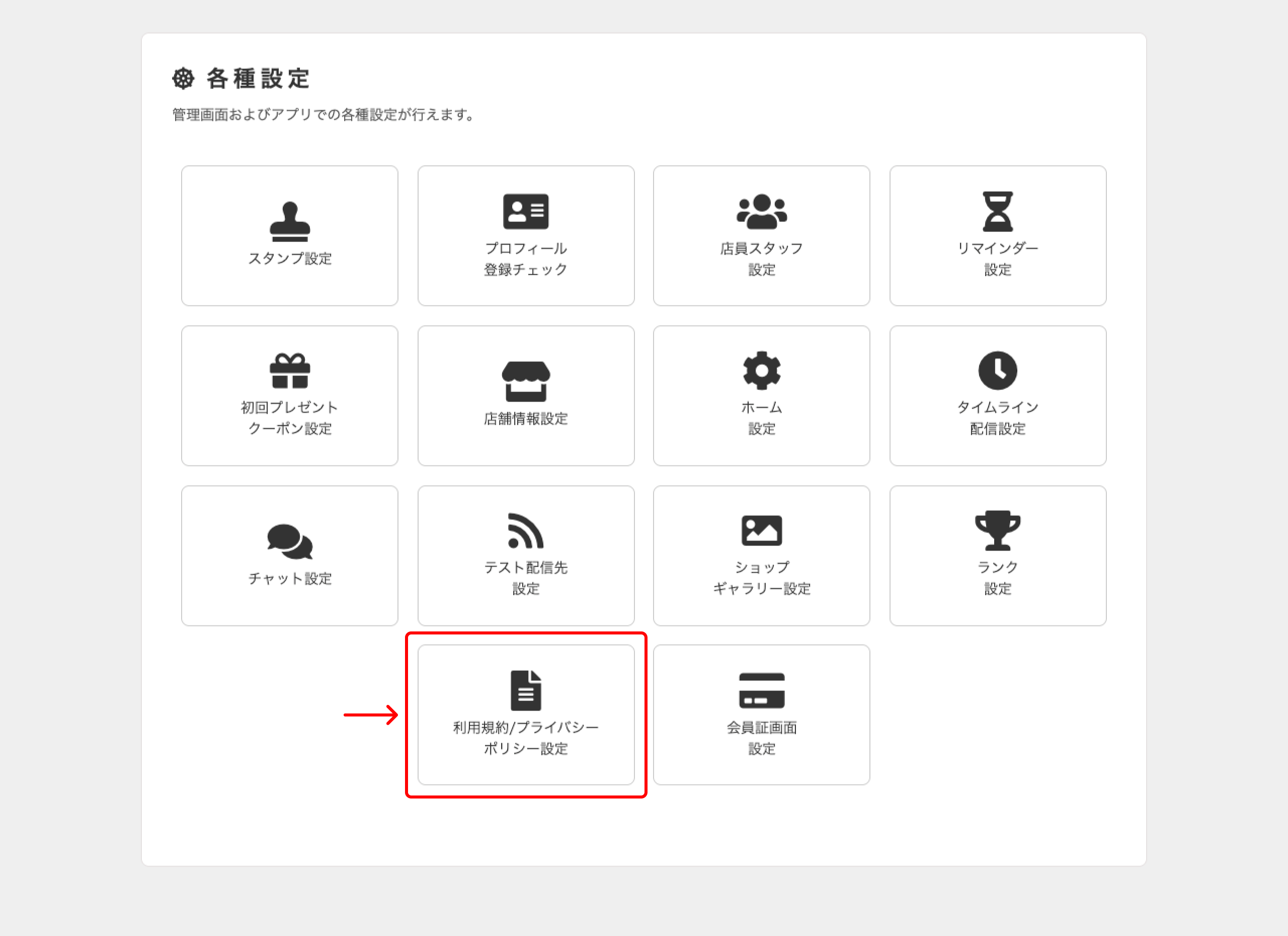The height and width of the screenshot is (936, 1288).
Task: Open the chat bubbles icon for チャット設定
Action: point(290,541)
